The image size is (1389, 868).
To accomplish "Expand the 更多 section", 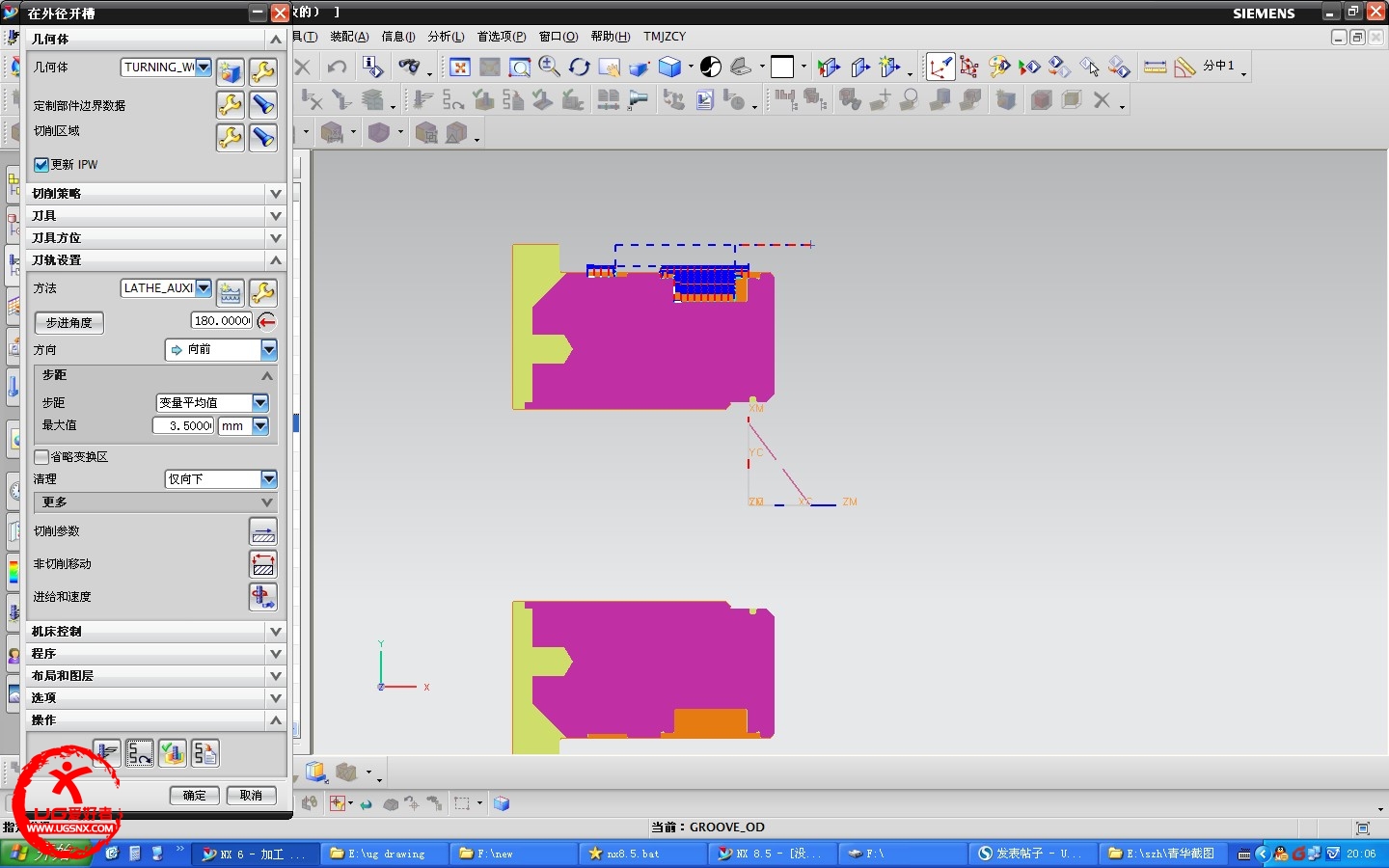I will pyautogui.click(x=155, y=502).
